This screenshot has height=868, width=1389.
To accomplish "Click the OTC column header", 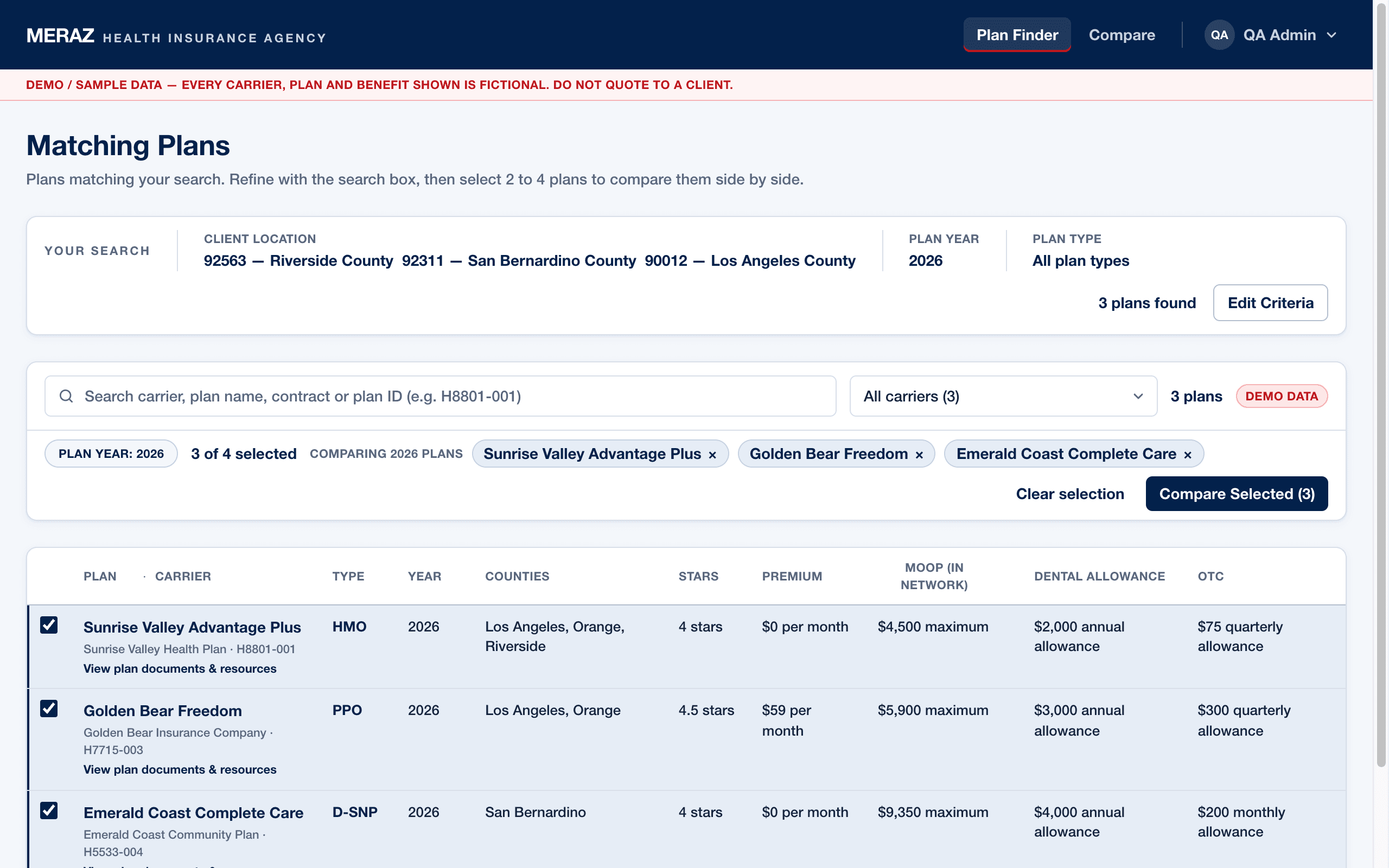I will [1210, 576].
